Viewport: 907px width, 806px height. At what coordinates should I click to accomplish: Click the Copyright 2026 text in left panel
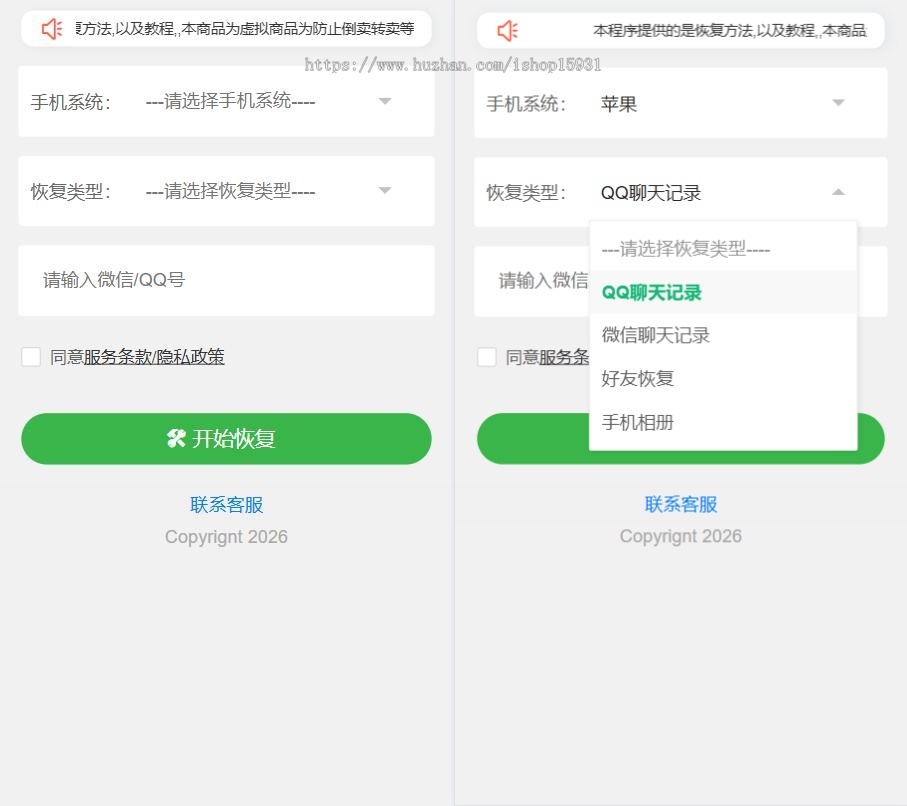[226, 537]
